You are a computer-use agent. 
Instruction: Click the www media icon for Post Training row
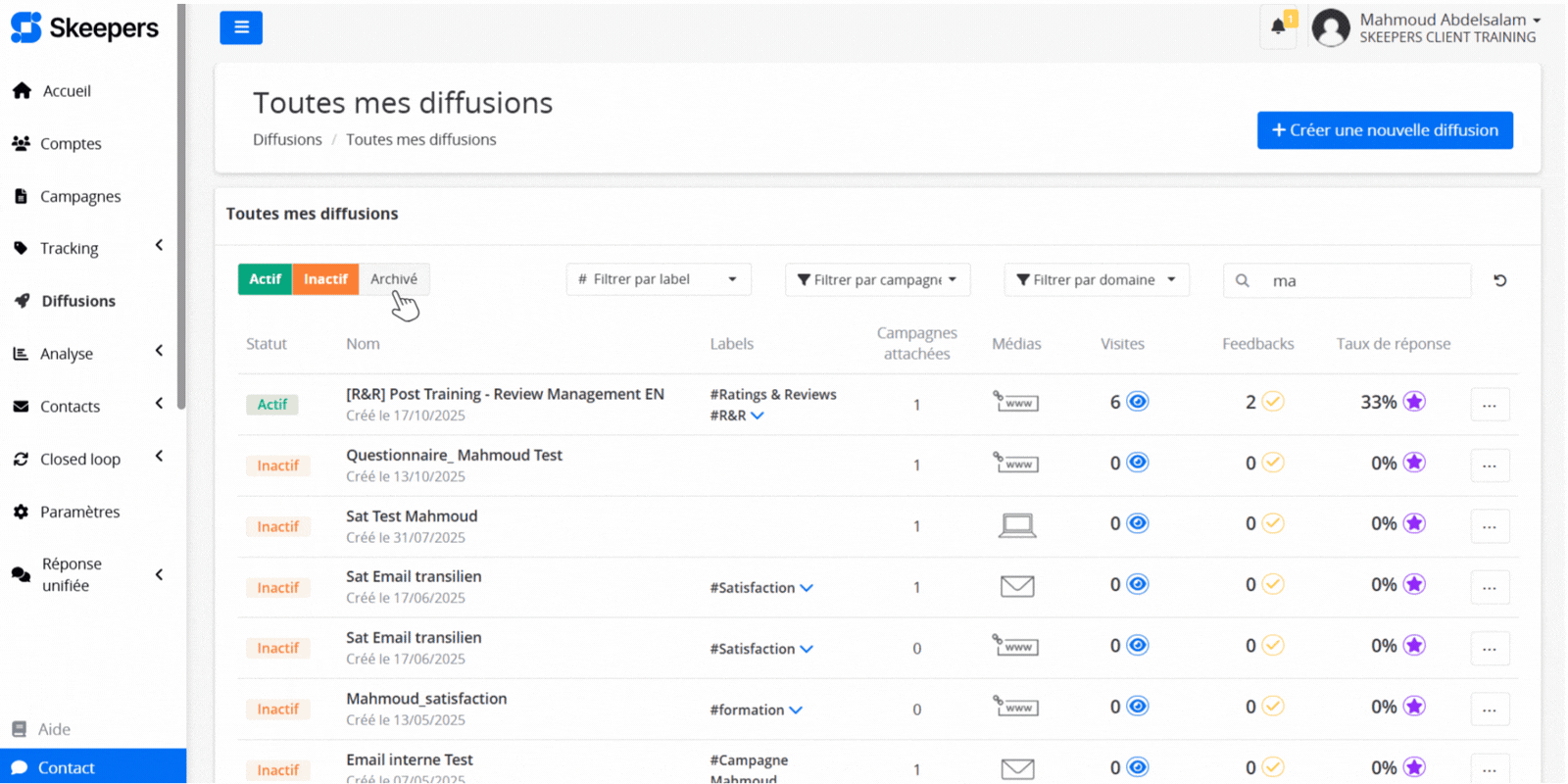pyautogui.click(x=1016, y=402)
